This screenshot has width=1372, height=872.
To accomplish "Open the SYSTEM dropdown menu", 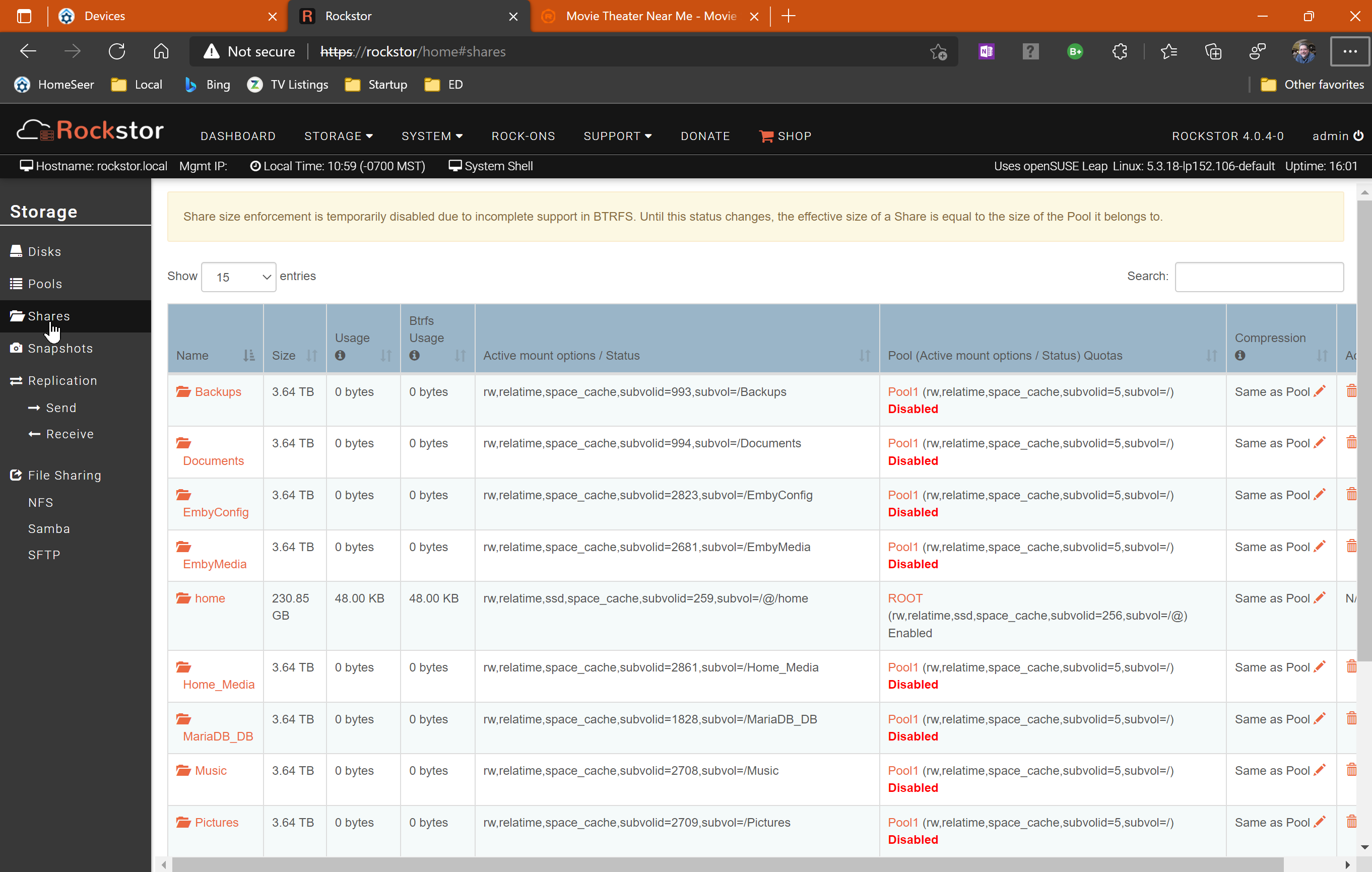I will 432,136.
